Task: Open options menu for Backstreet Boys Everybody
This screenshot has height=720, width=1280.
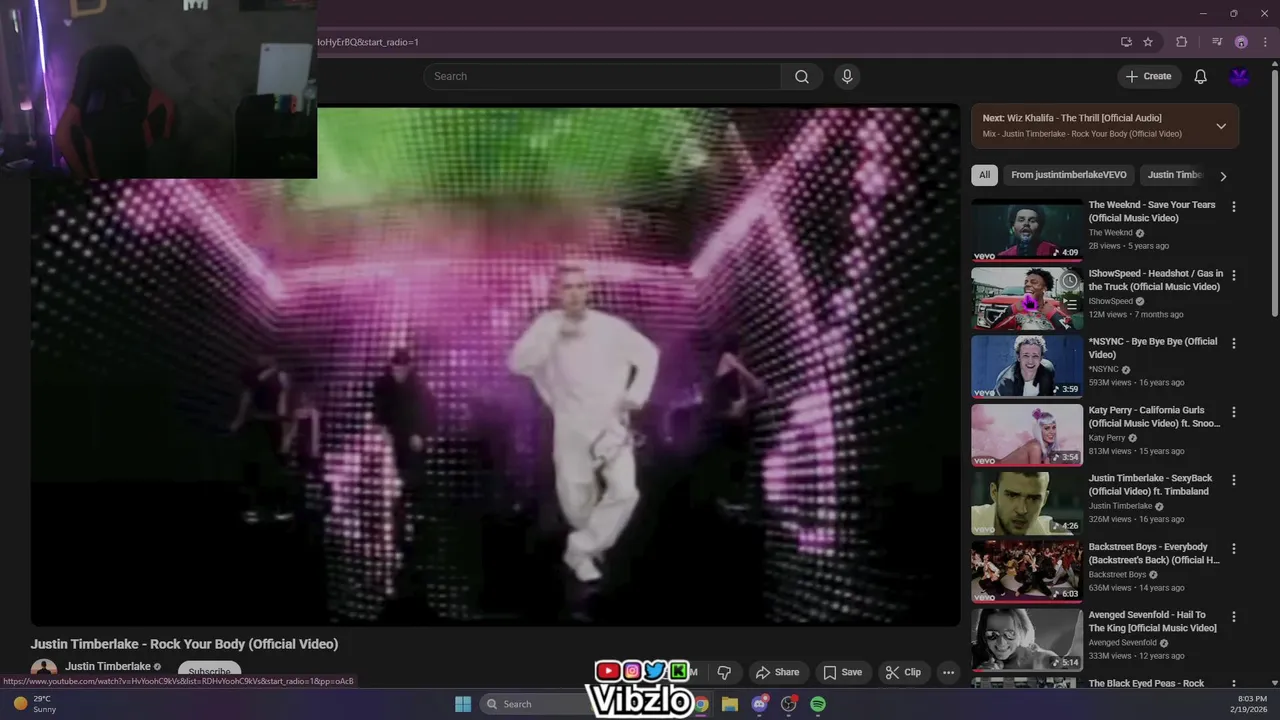Action: point(1233,549)
